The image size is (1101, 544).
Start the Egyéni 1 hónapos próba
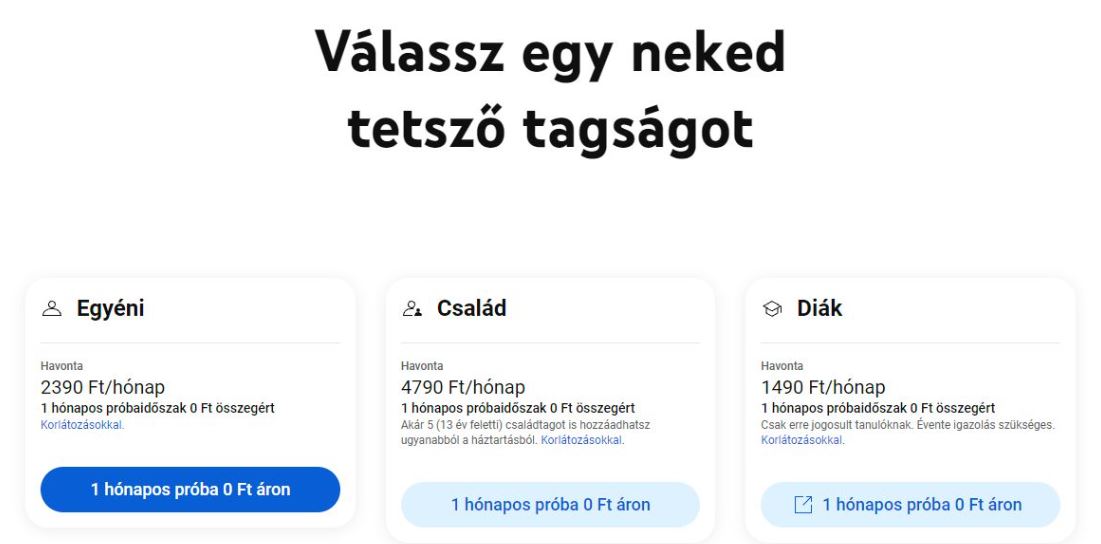(x=190, y=490)
